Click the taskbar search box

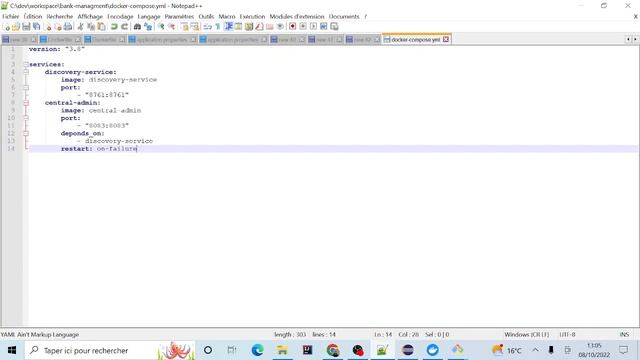tap(110, 350)
